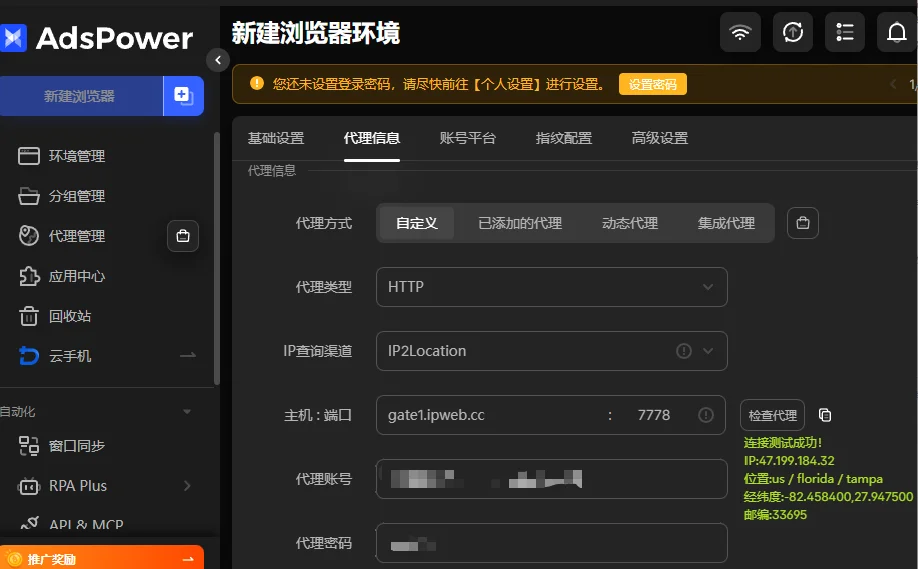Click the shopping bag icon beside 集成代理
The height and width of the screenshot is (569, 918).
803,223
